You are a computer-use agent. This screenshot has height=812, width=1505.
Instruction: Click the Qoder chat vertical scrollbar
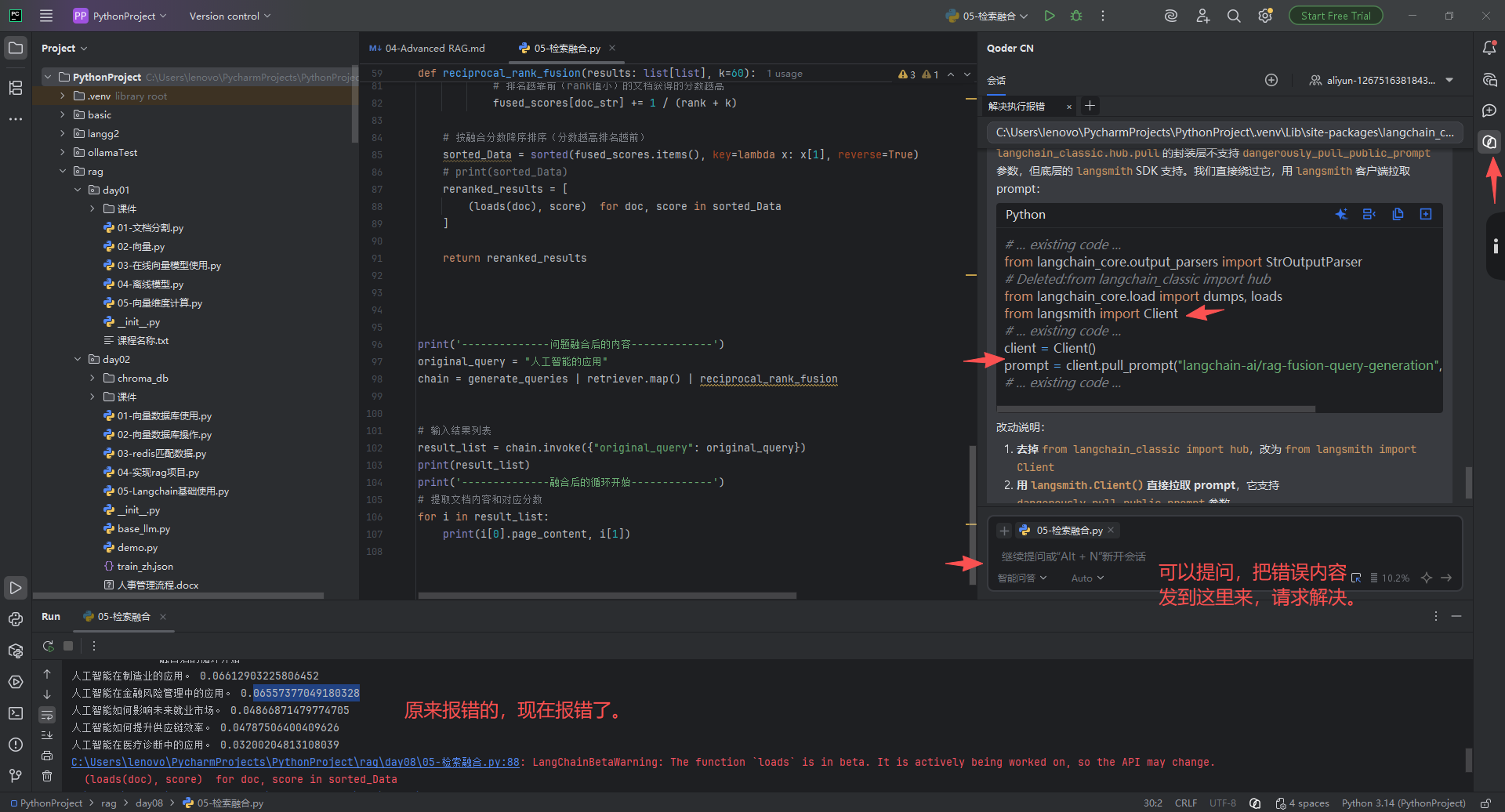pos(1468,481)
